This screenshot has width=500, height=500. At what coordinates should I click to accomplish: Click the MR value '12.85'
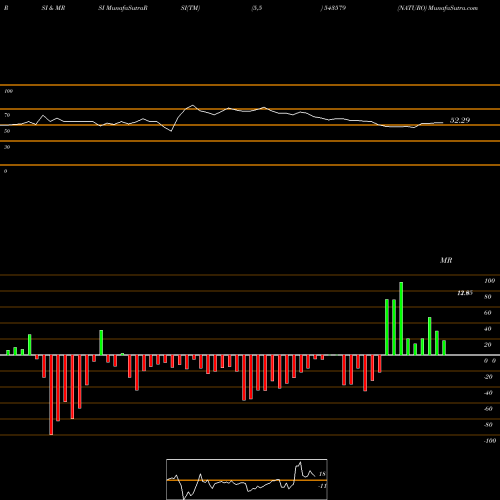pos(465,293)
